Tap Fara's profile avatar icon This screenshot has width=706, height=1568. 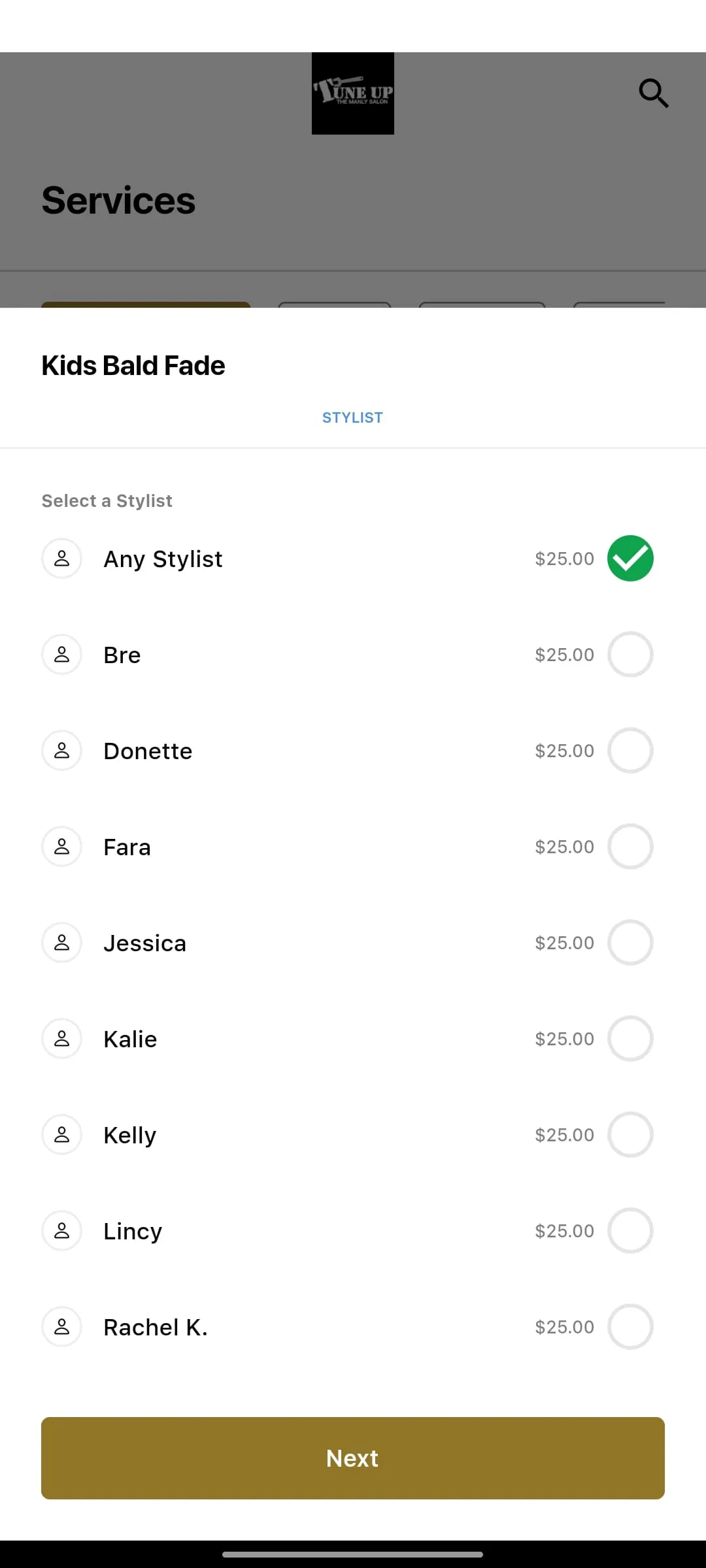click(61, 847)
